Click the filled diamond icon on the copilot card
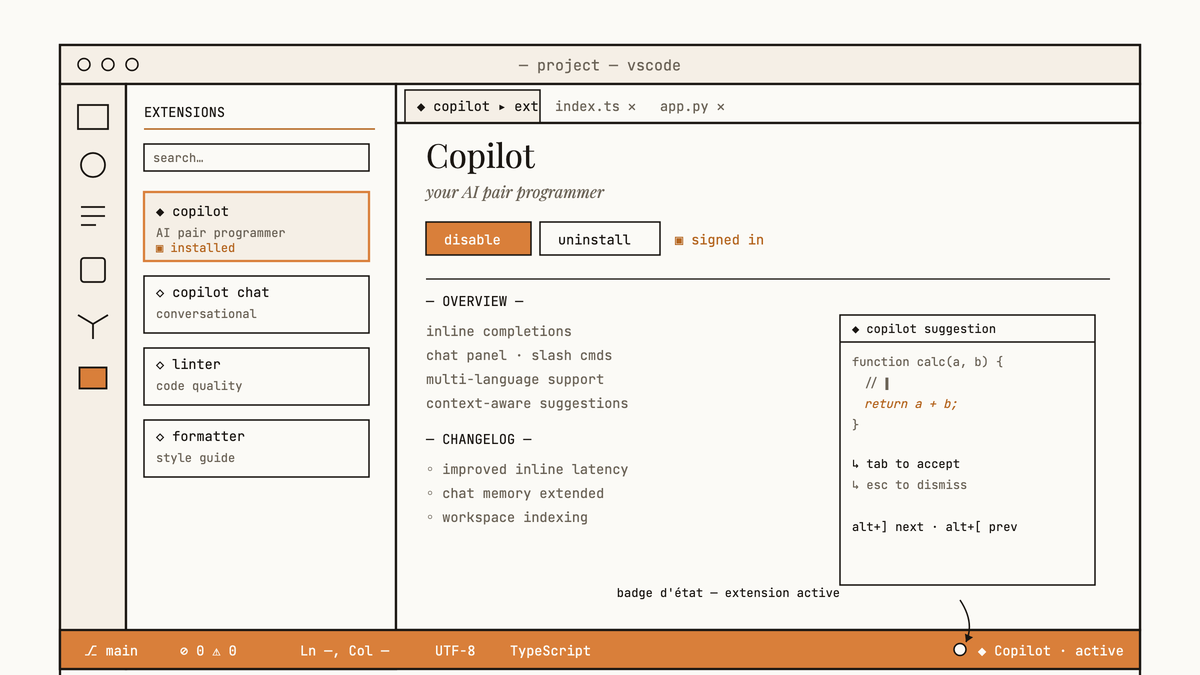1200x675 pixels. tap(160, 212)
